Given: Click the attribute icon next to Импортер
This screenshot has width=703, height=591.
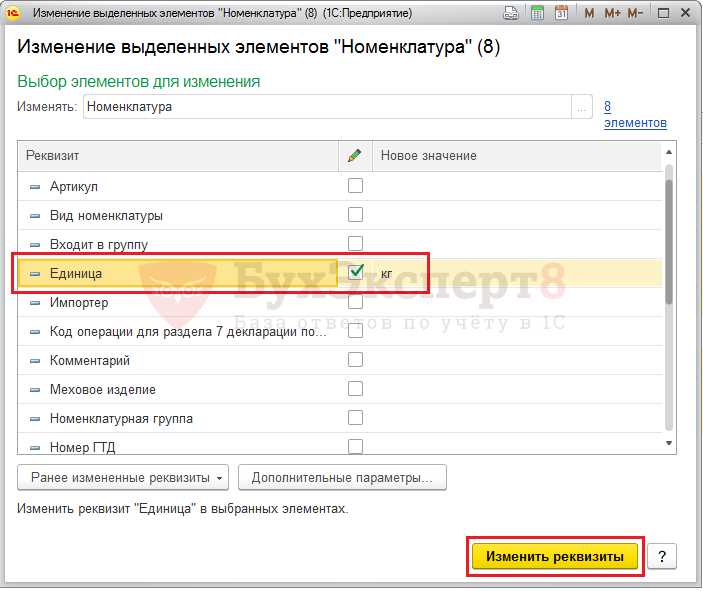Looking at the screenshot, I should [x=35, y=303].
